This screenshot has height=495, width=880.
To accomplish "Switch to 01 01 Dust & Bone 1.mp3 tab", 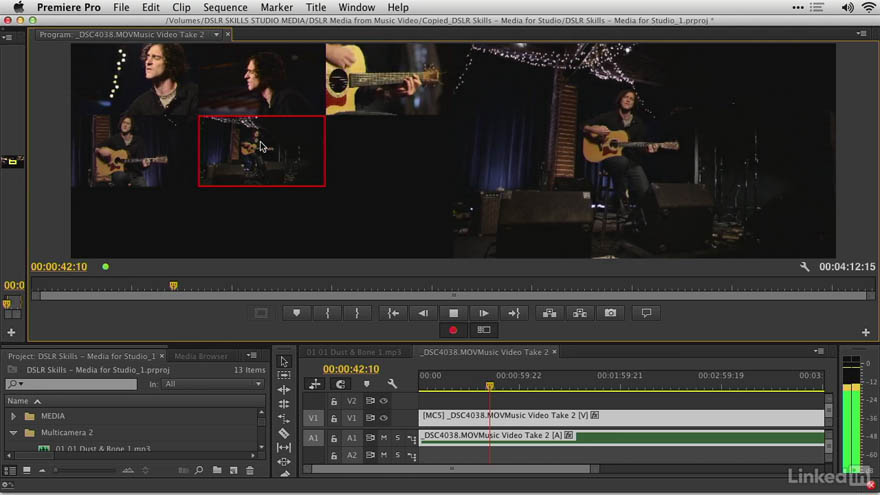I will [354, 352].
